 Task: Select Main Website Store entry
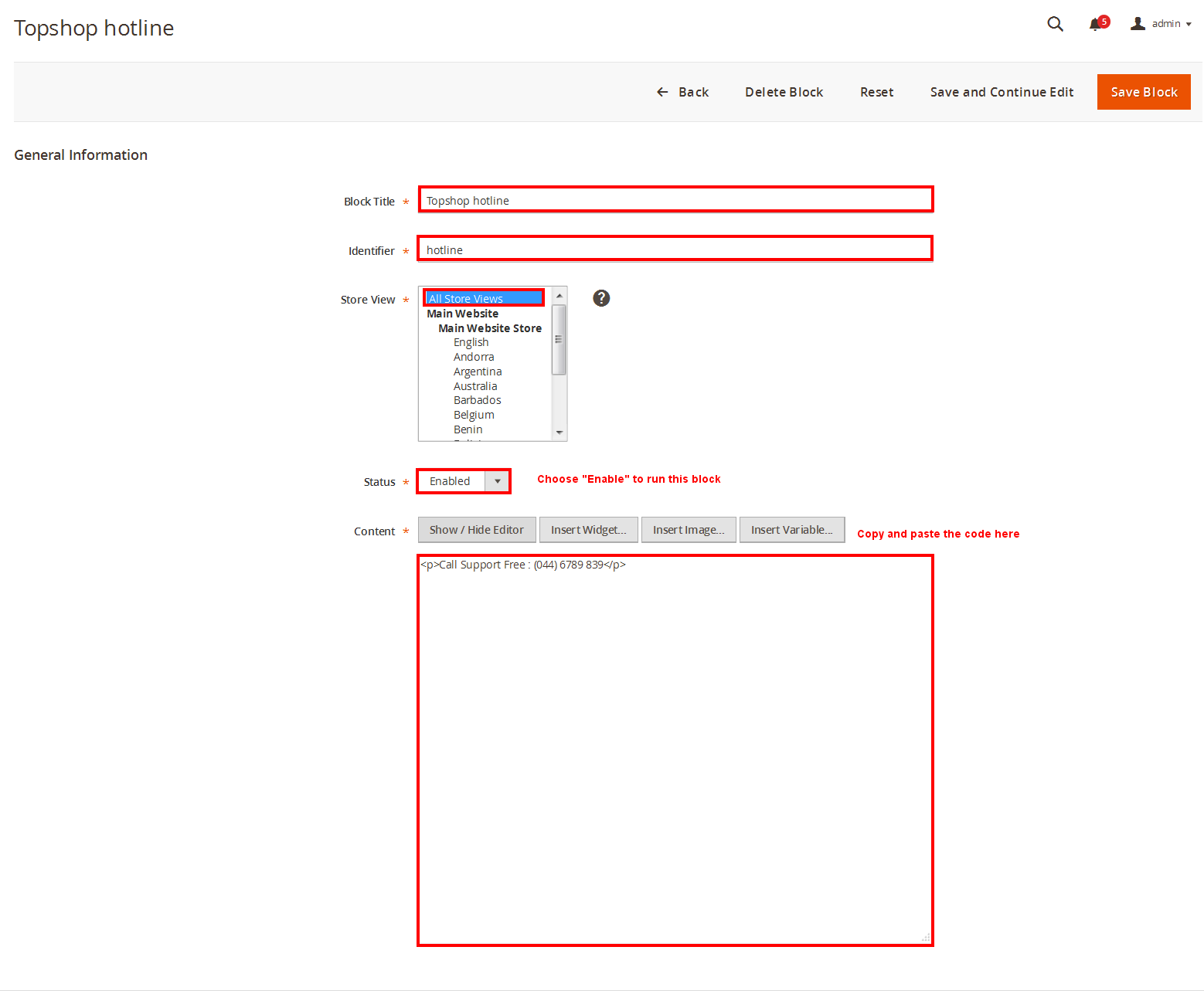point(490,328)
